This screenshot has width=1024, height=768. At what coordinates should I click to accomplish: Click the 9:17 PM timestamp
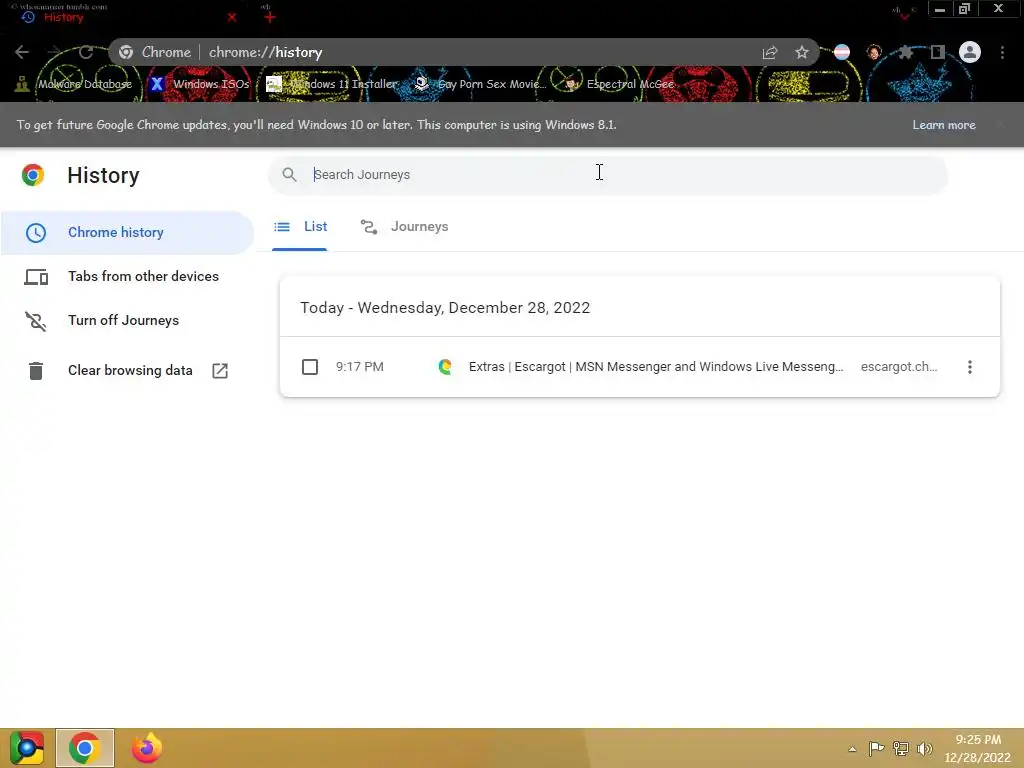pyautogui.click(x=360, y=366)
